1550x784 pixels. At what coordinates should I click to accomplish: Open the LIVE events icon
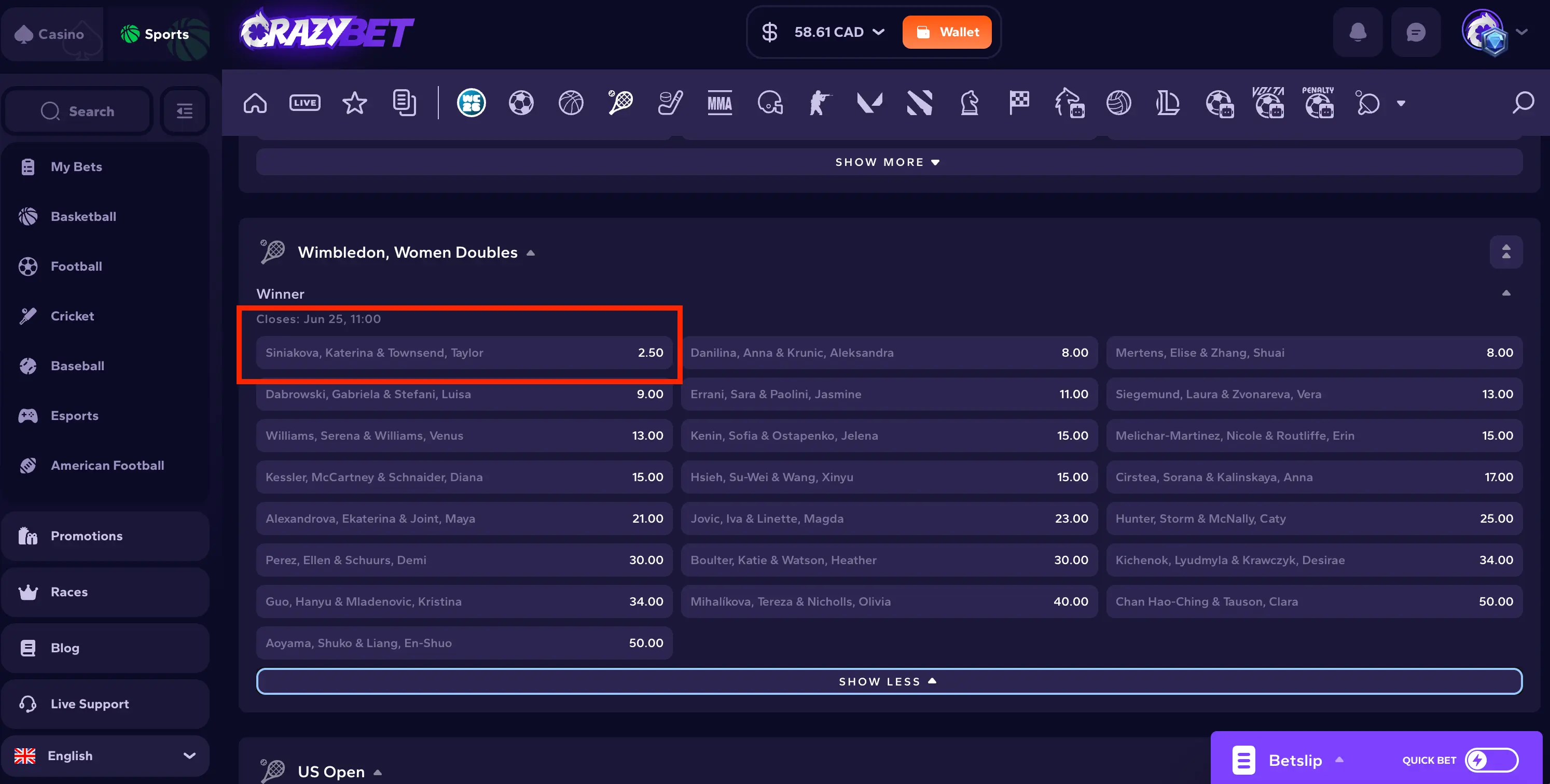coord(305,103)
